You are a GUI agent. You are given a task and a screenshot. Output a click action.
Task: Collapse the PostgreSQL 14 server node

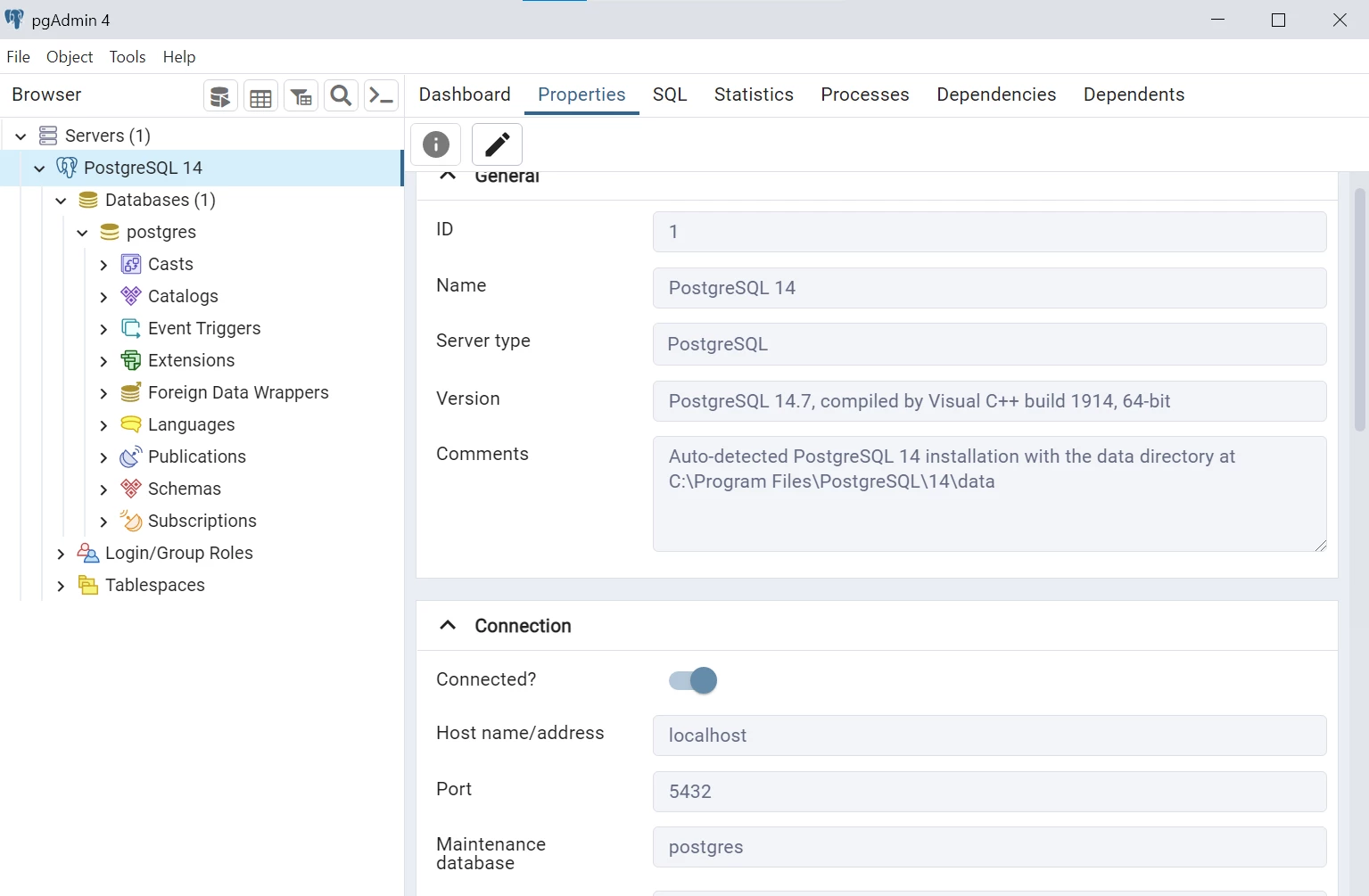coord(39,169)
